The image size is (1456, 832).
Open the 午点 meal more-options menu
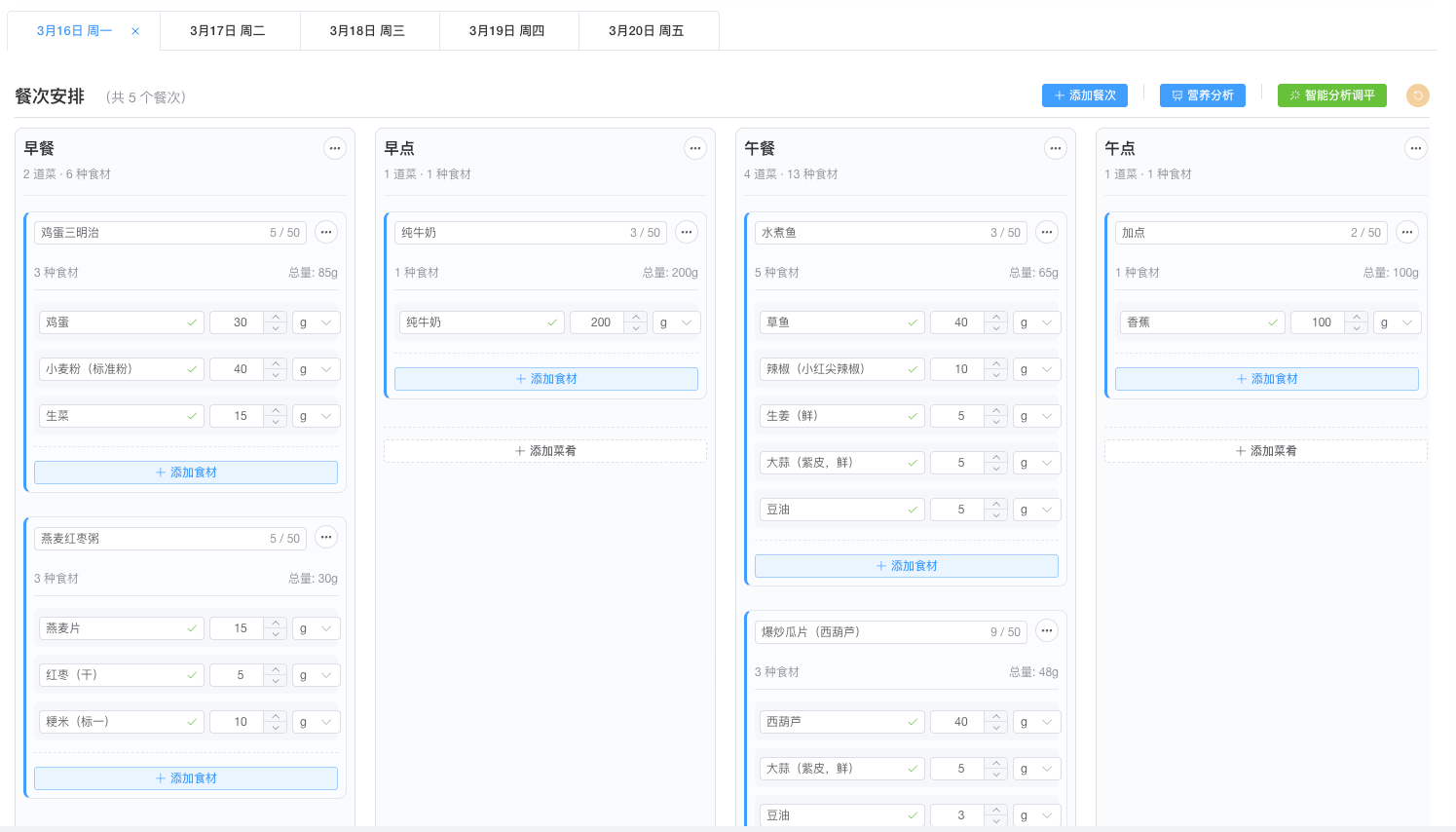point(1416,148)
